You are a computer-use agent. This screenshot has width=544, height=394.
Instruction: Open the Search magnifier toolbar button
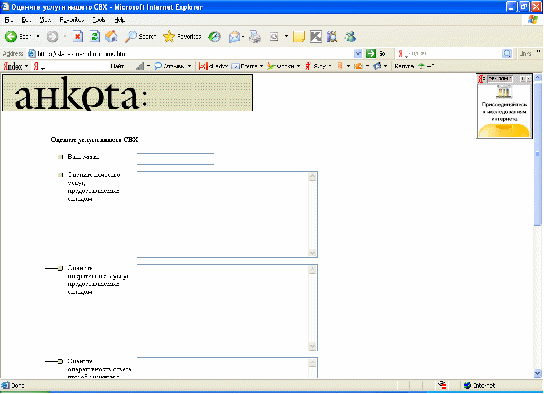coord(140,36)
